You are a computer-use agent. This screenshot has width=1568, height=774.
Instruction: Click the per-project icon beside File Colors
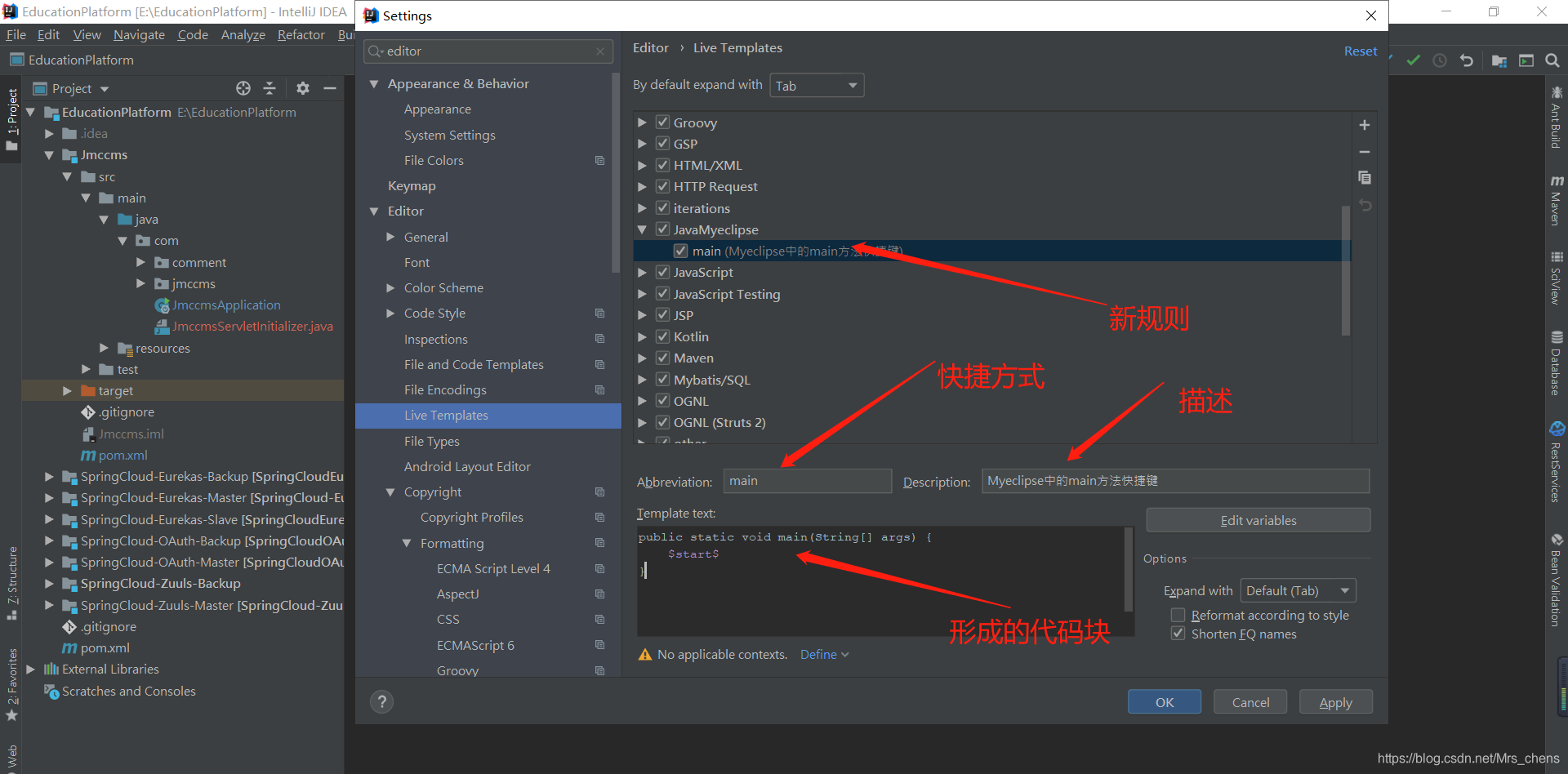point(600,160)
